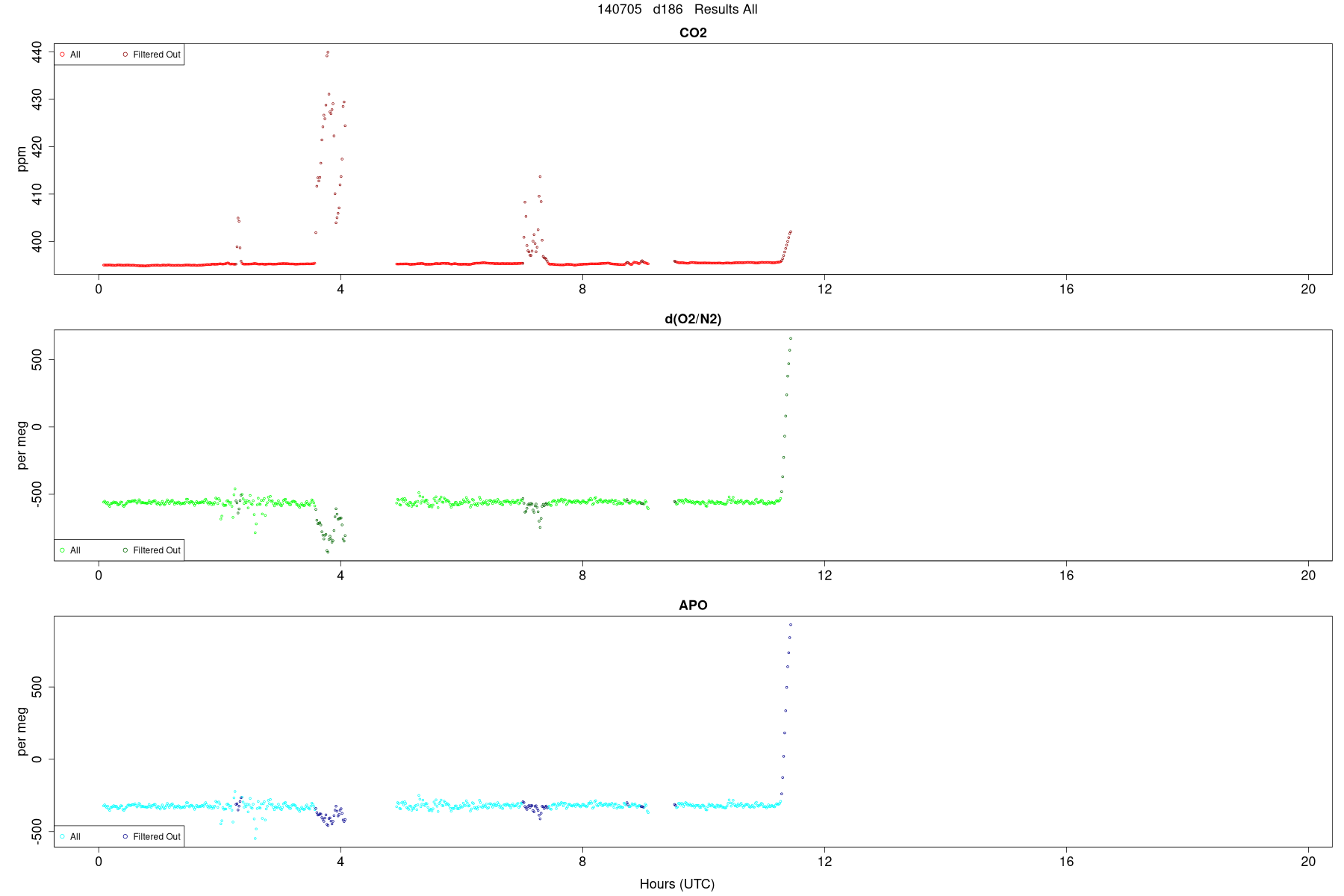Select x-axis tick "8" under CO2 panel

click(582, 290)
